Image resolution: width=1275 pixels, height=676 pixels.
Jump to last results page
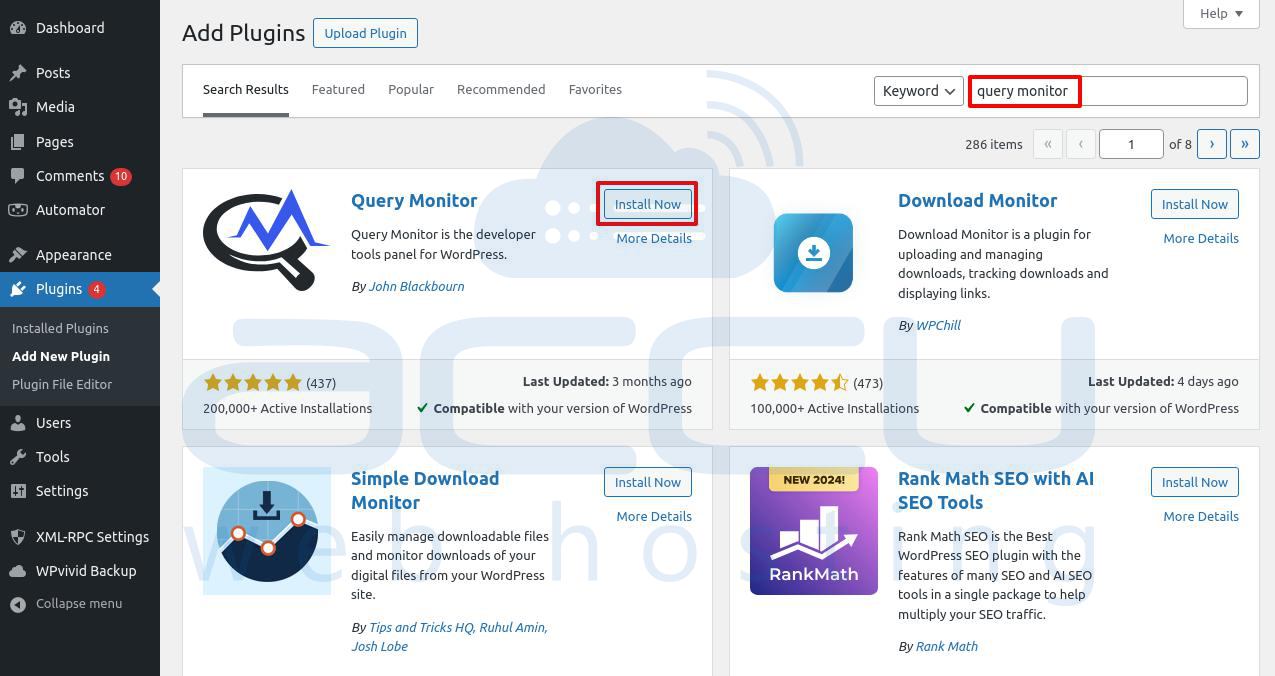click(x=1245, y=144)
